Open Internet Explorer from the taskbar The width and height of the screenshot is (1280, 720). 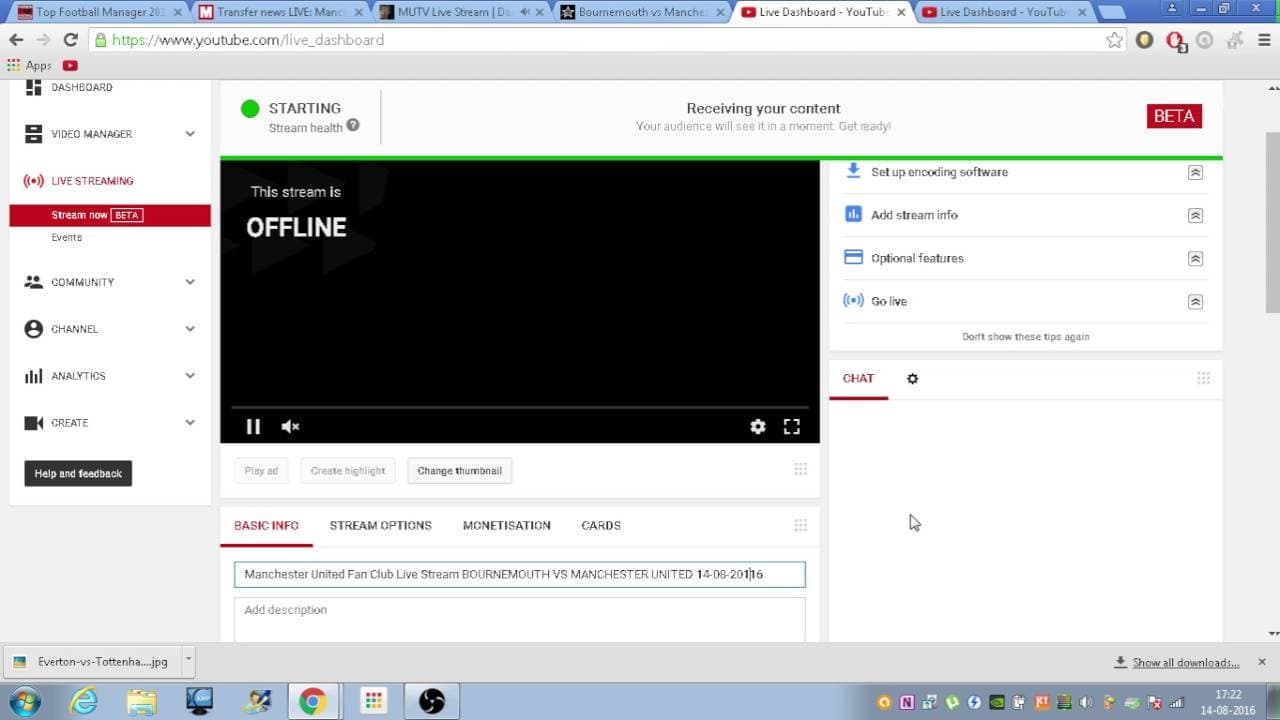click(x=84, y=701)
